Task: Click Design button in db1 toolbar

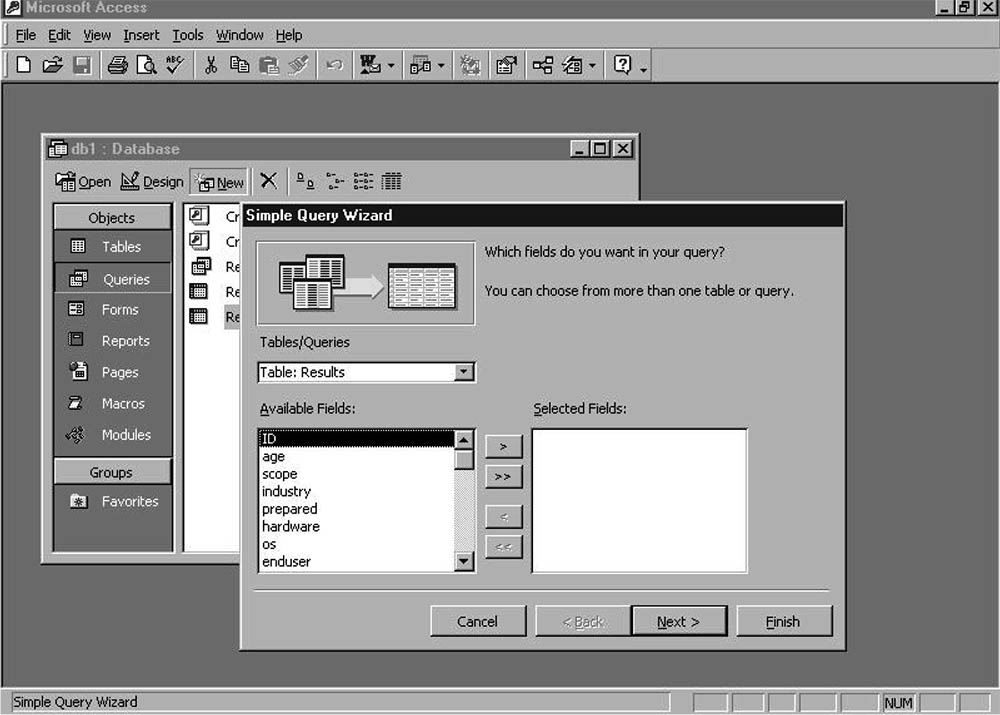Action: 152,182
